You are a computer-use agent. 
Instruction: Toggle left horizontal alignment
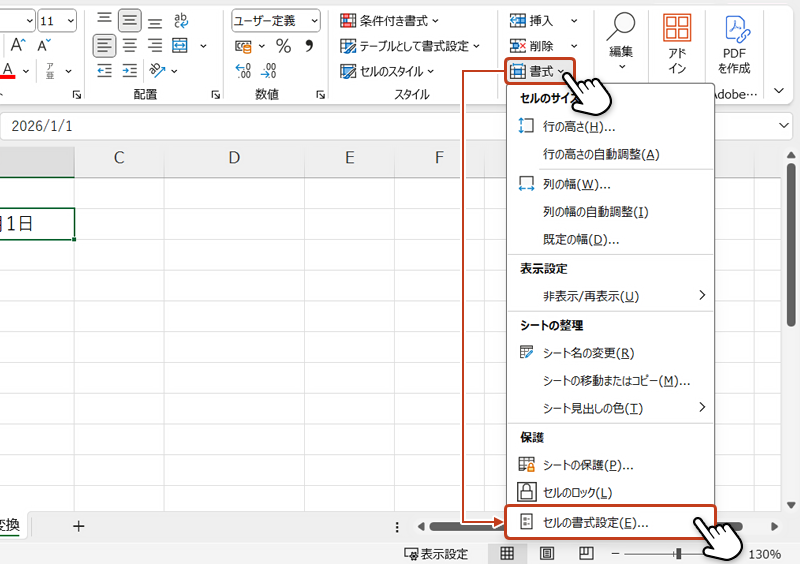[x=104, y=46]
